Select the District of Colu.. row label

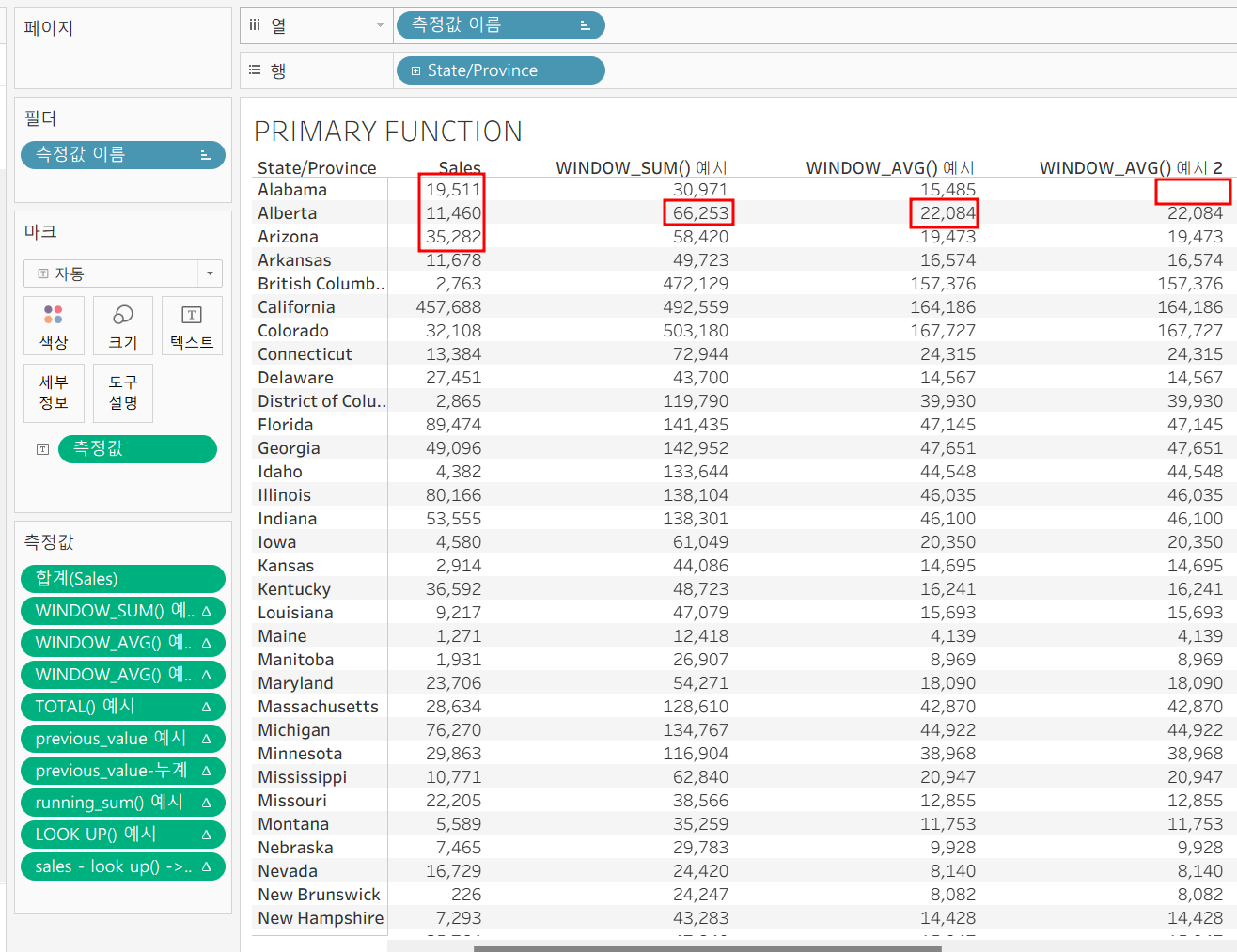pos(321,401)
